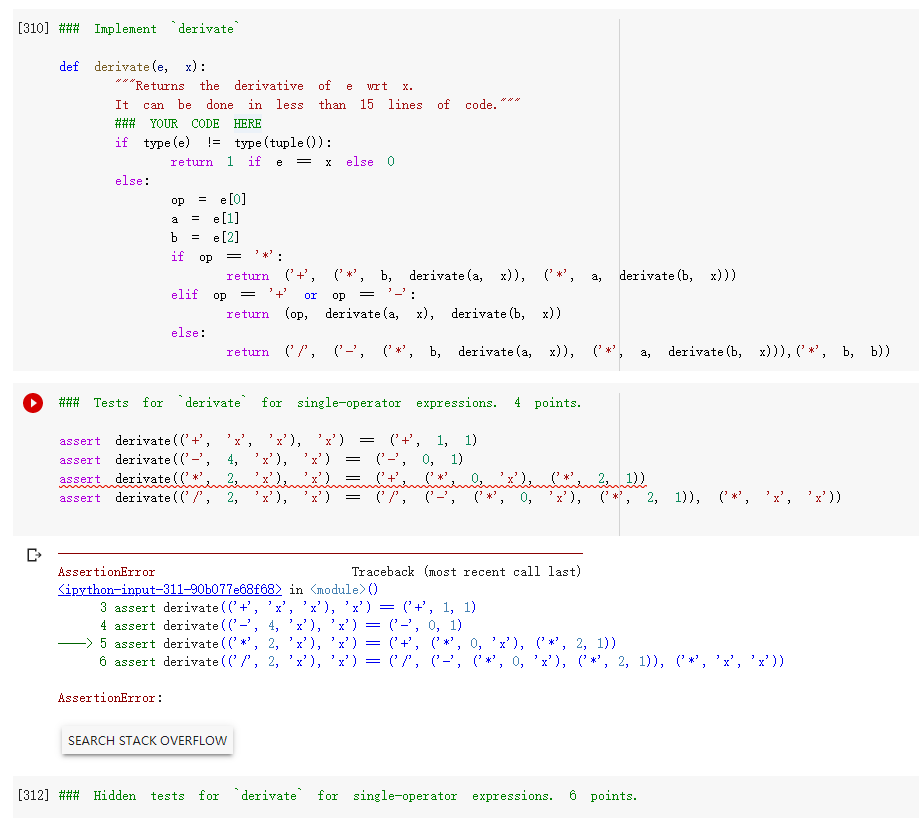919x818 pixels.
Task: Click the assert with ('-', 4, 'x') in the test cell
Action: tap(261, 459)
